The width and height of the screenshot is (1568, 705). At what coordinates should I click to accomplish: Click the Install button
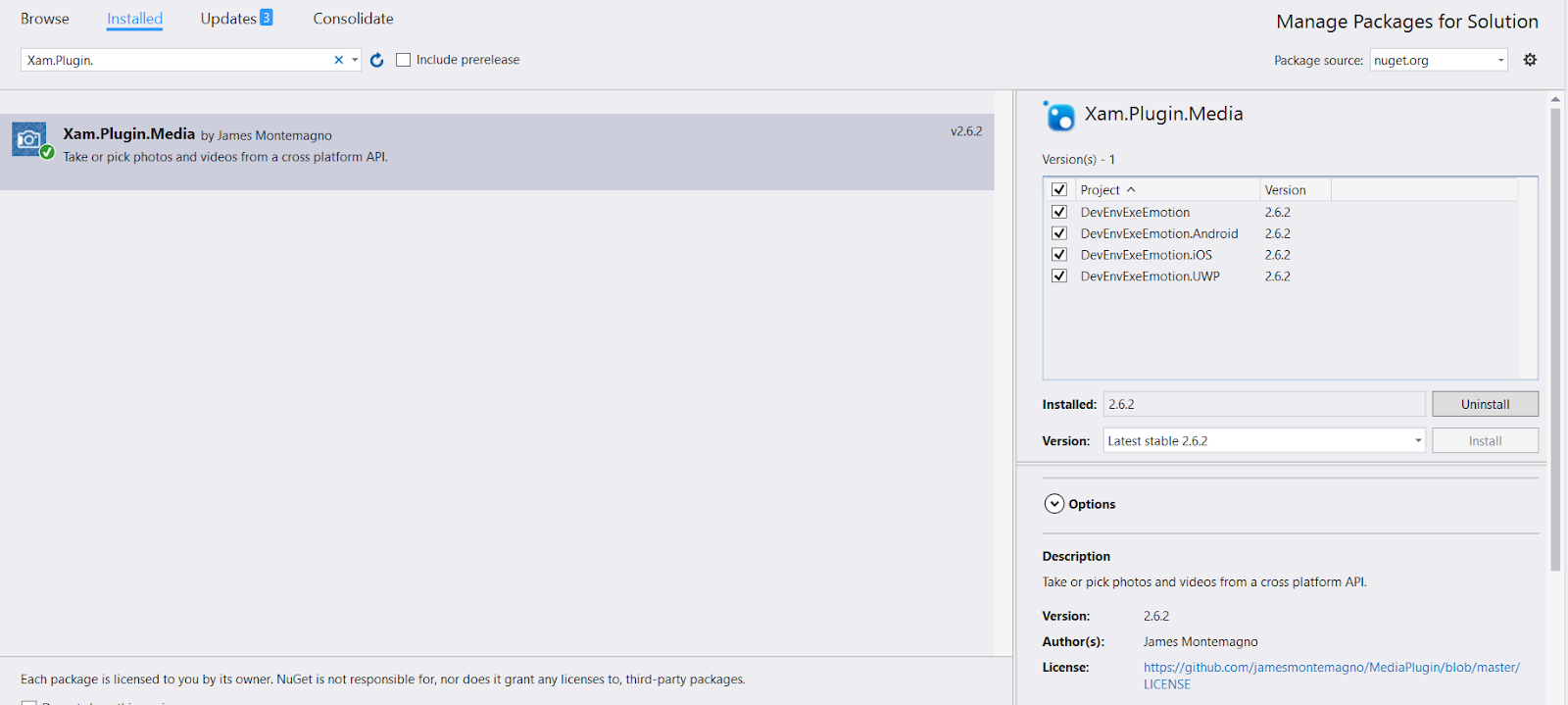tap(1485, 441)
